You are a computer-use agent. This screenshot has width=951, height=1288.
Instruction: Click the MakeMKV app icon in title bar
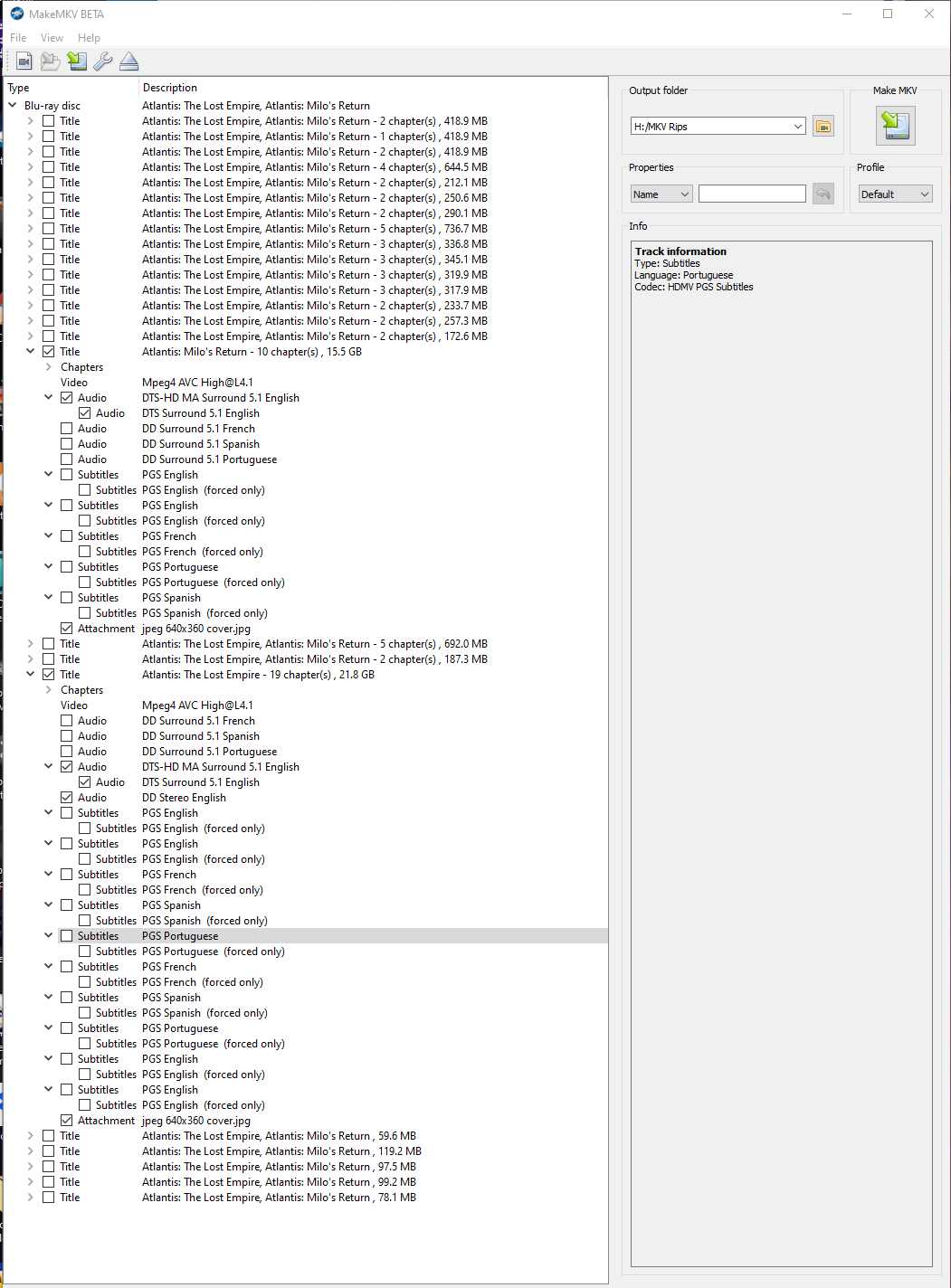(17, 14)
